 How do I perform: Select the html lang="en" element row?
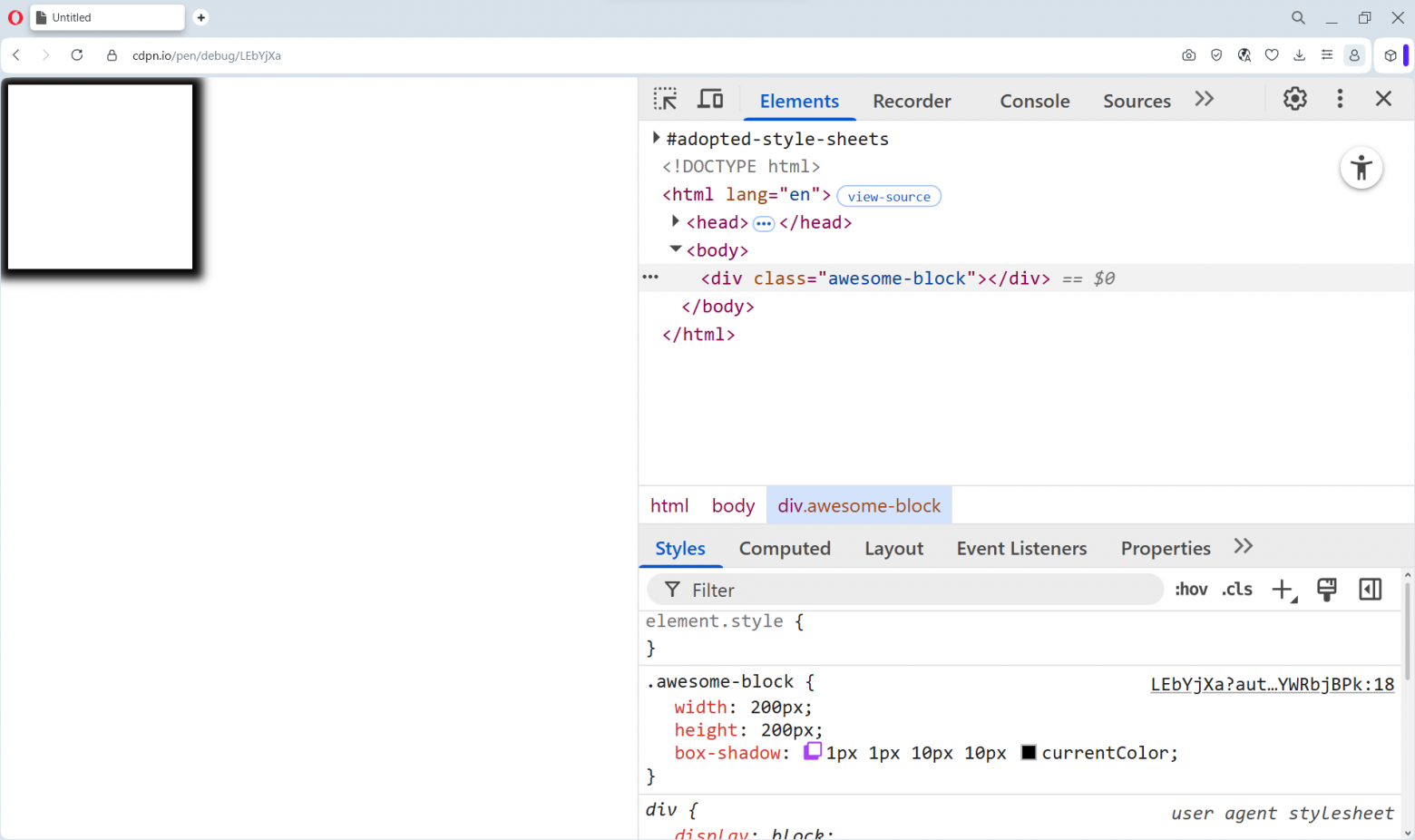tap(747, 194)
